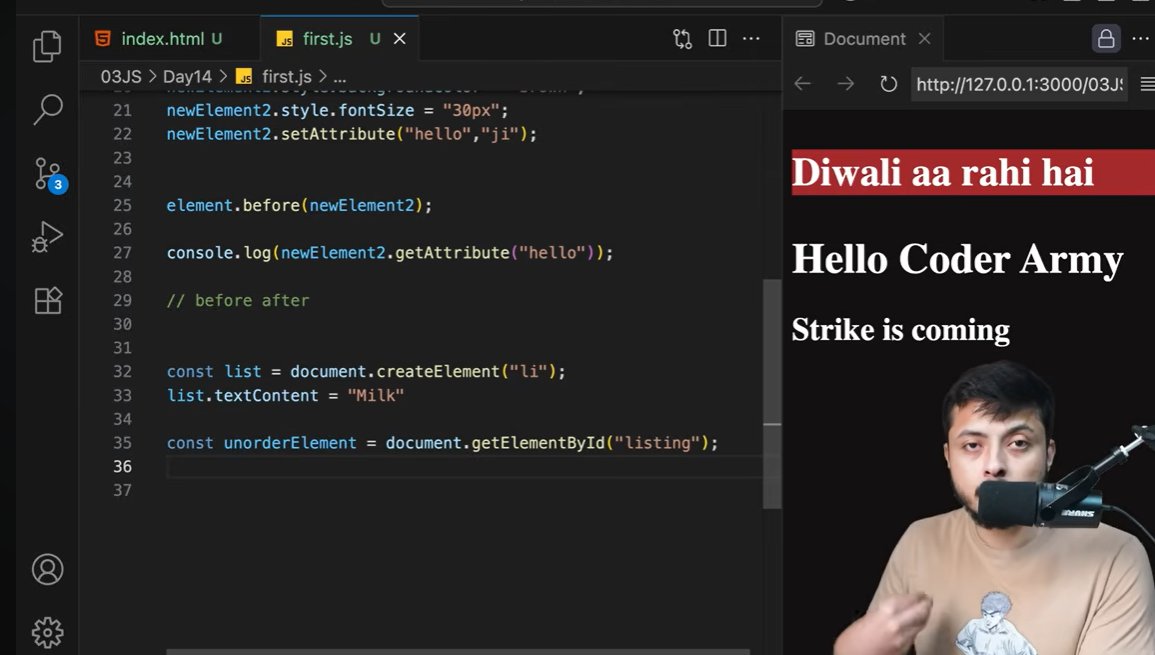This screenshot has width=1155, height=655.
Task: Close the first.js tab
Action: [399, 38]
